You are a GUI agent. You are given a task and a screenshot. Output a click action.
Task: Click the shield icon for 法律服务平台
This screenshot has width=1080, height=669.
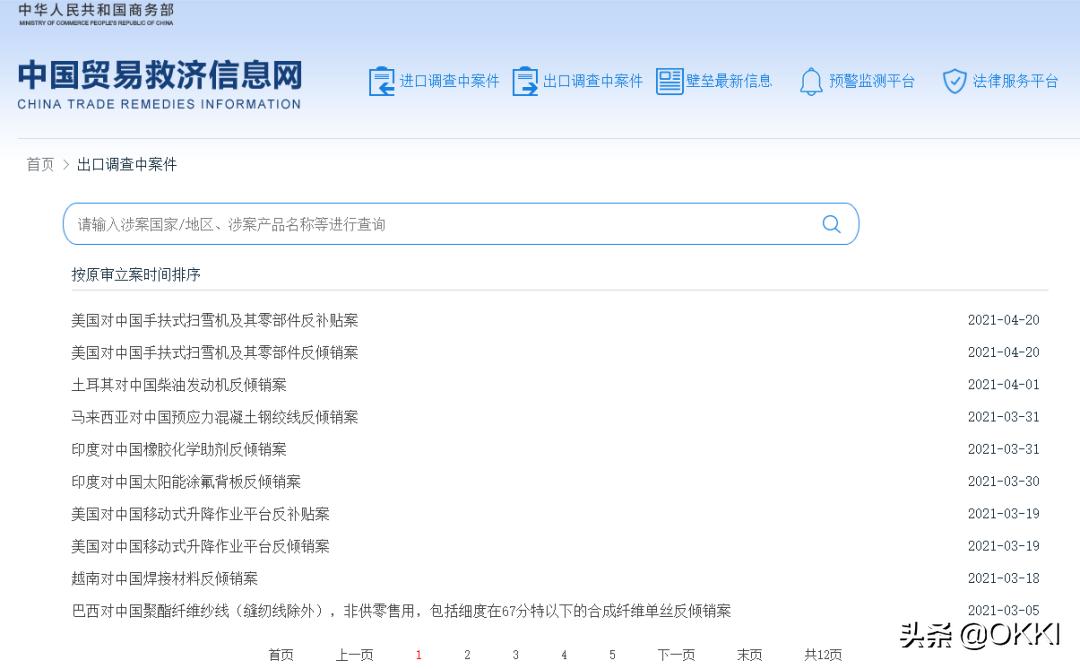click(x=957, y=81)
